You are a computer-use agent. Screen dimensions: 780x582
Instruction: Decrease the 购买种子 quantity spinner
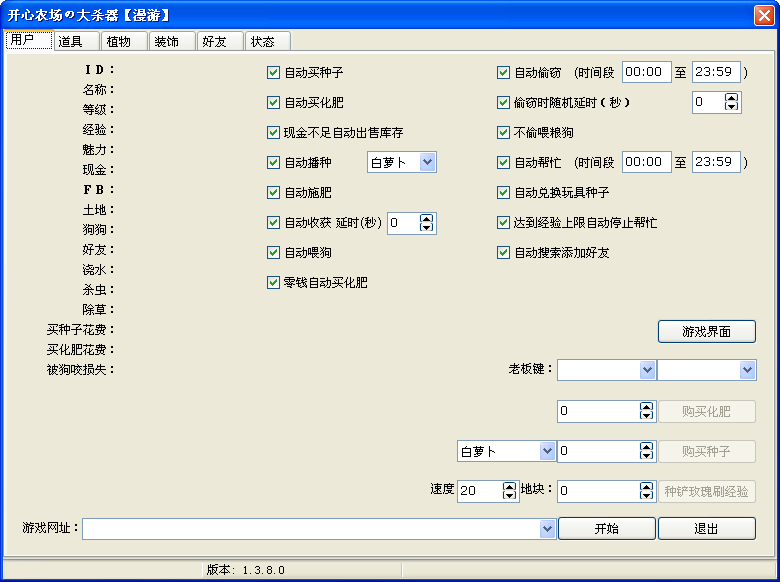[x=646, y=455]
